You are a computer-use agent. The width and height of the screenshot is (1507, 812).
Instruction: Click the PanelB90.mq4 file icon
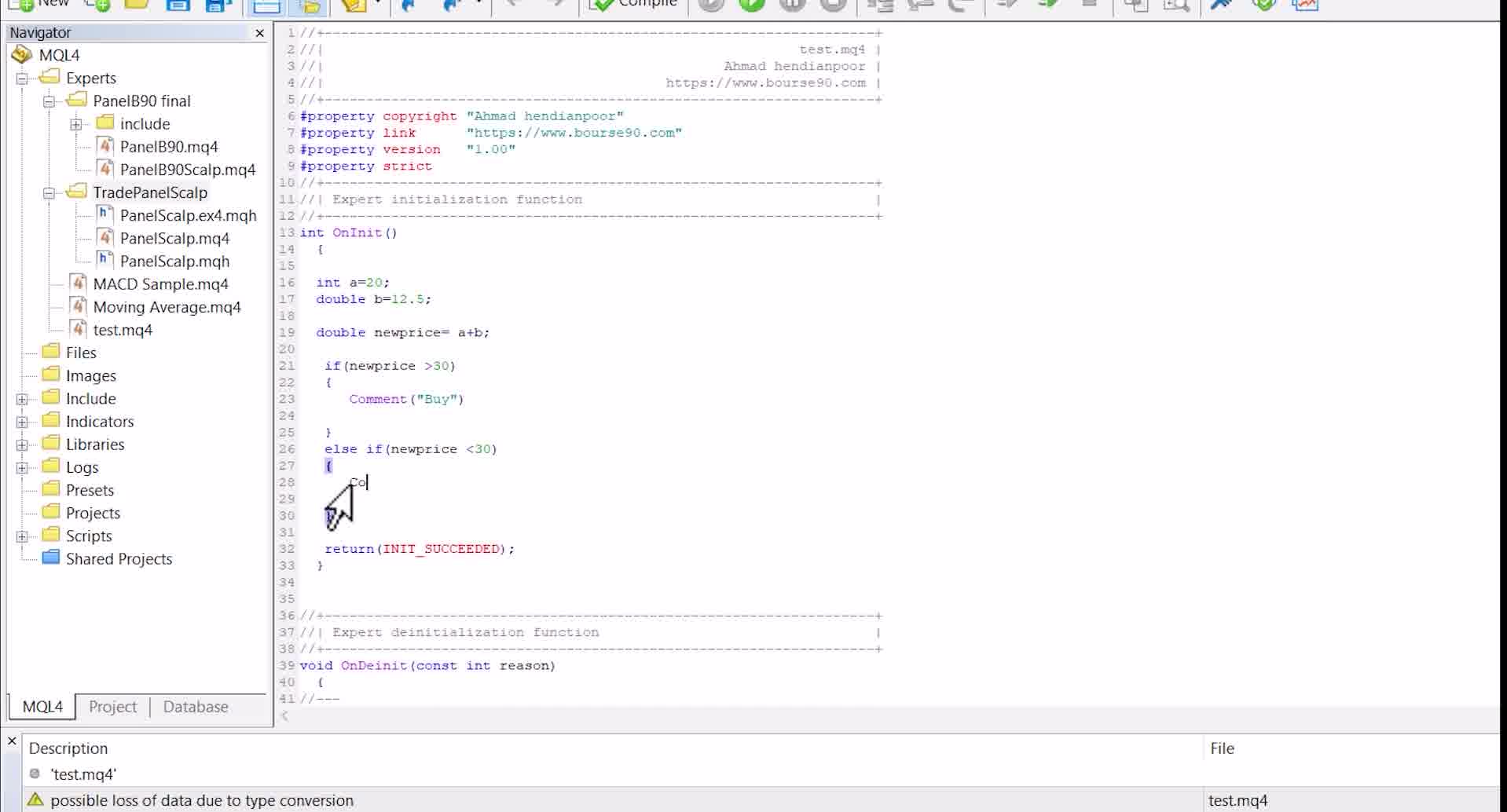point(105,146)
